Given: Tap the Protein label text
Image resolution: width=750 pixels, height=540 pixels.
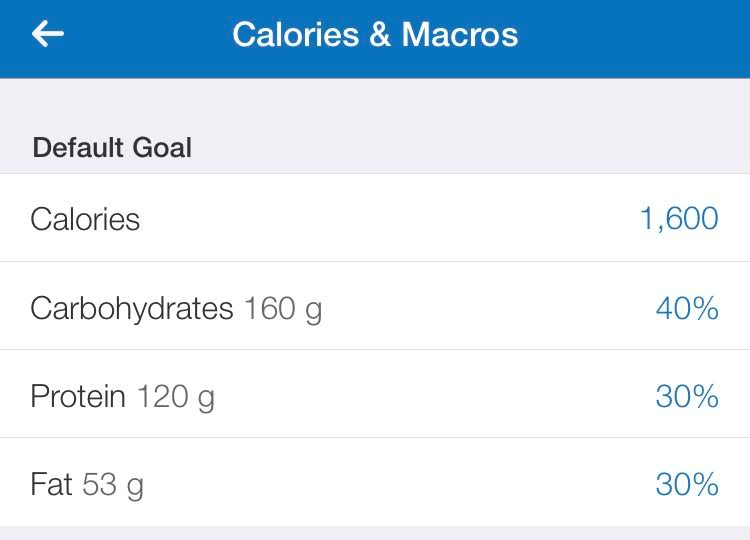Looking at the screenshot, I should click(x=78, y=396).
